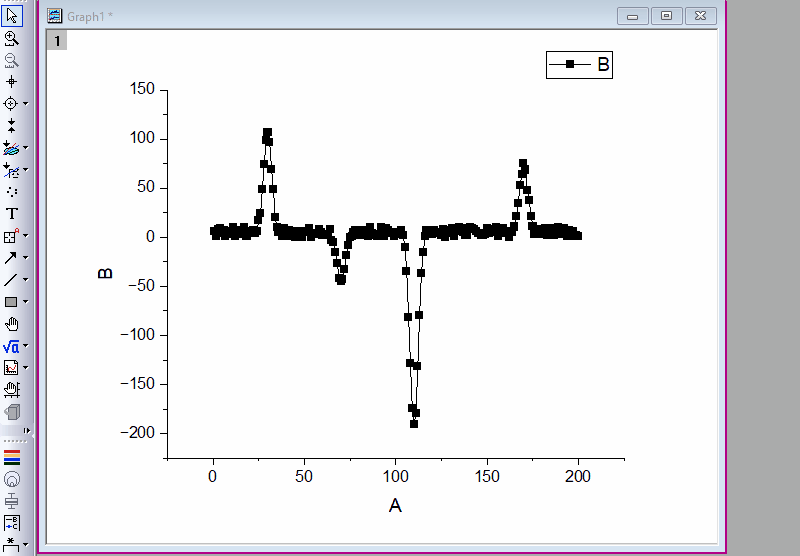Viewport: 800px width, 556px height.
Task: Click the greyed align objects icon
Action: [x=11, y=501]
